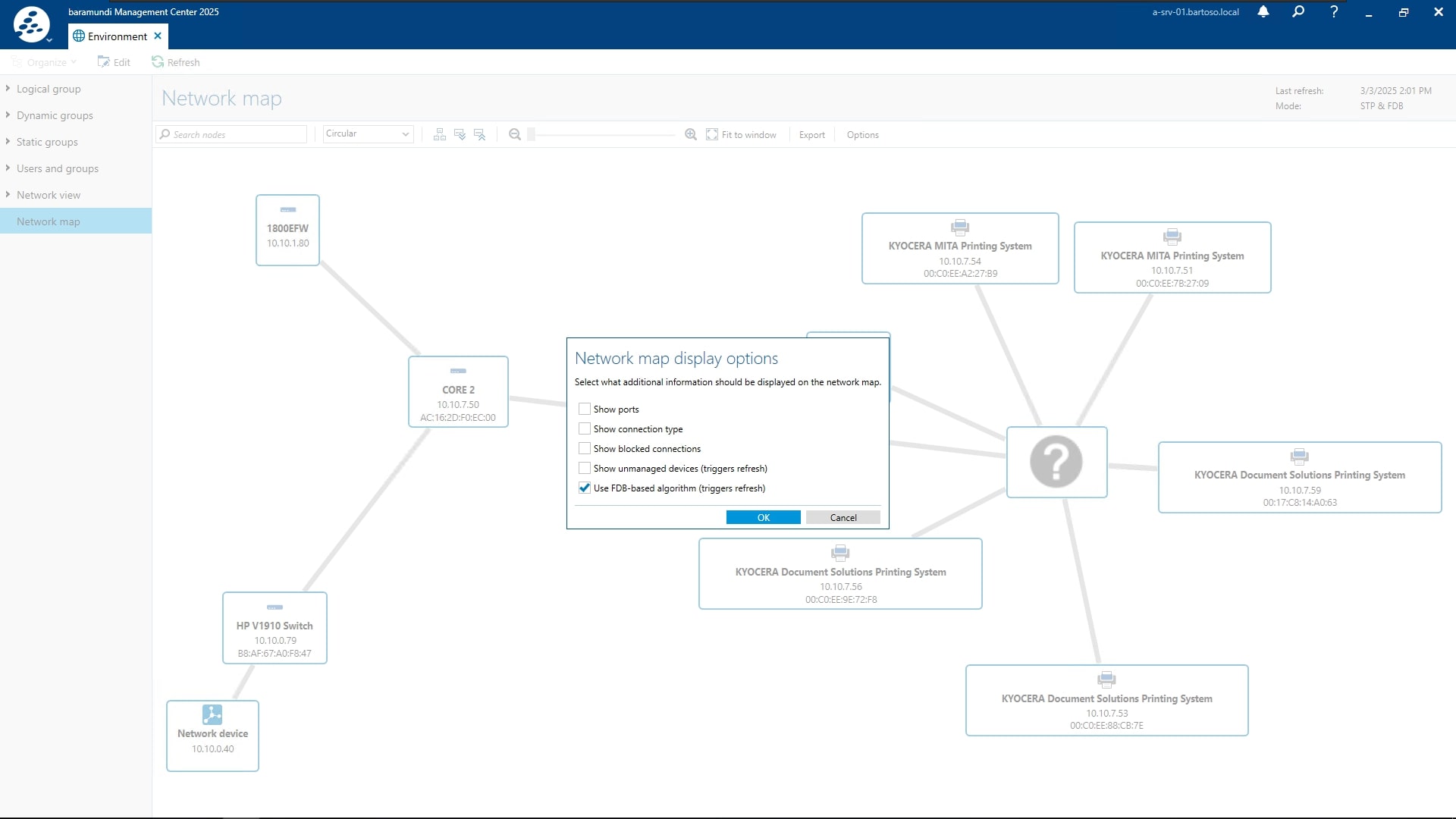1456x819 pixels.
Task: Cancel the display options dialog
Action: click(x=843, y=517)
